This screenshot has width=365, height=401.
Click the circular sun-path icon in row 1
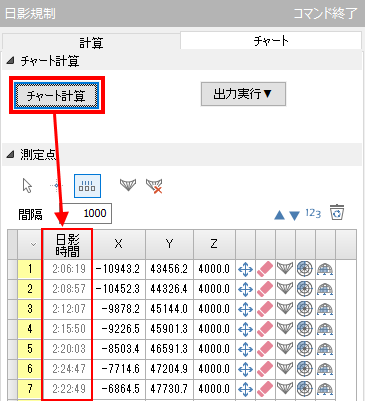[x=305, y=269]
